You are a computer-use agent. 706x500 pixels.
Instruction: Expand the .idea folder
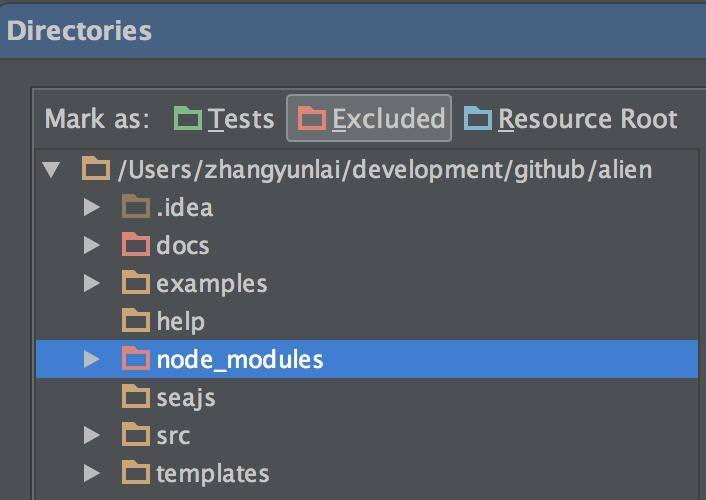pos(92,208)
